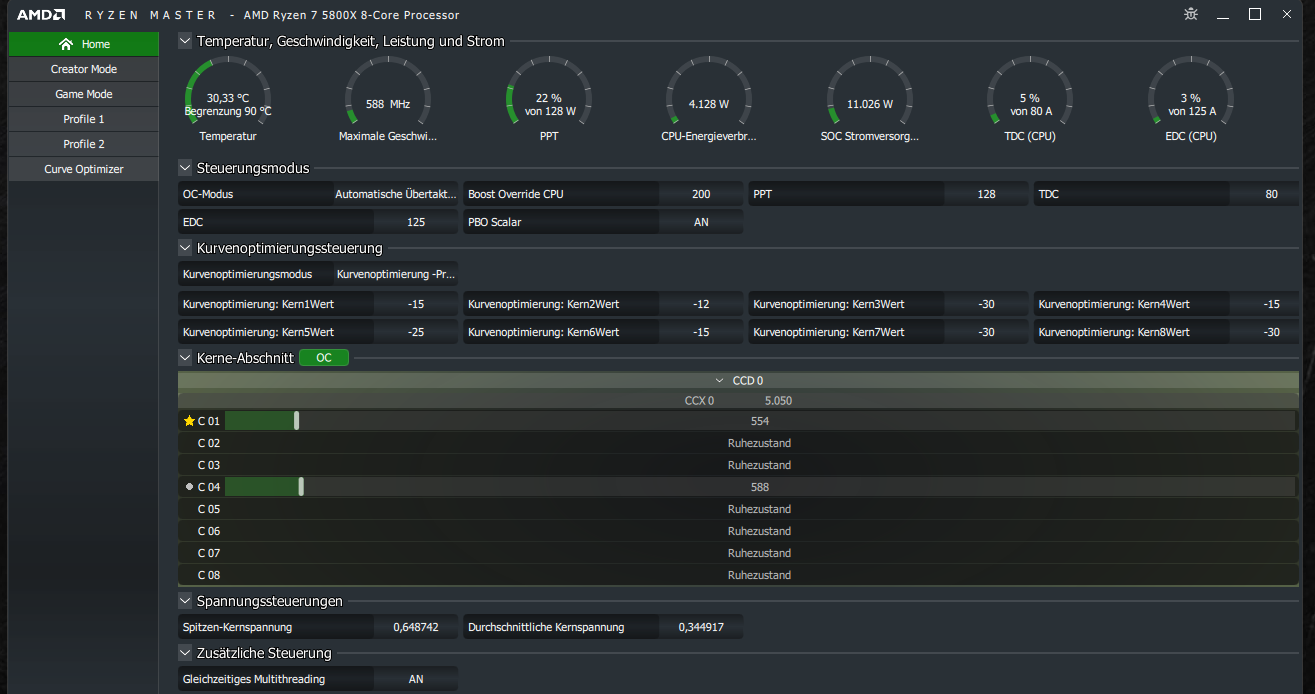The height and width of the screenshot is (694, 1315).
Task: Open Profile 2
Action: (x=84, y=144)
